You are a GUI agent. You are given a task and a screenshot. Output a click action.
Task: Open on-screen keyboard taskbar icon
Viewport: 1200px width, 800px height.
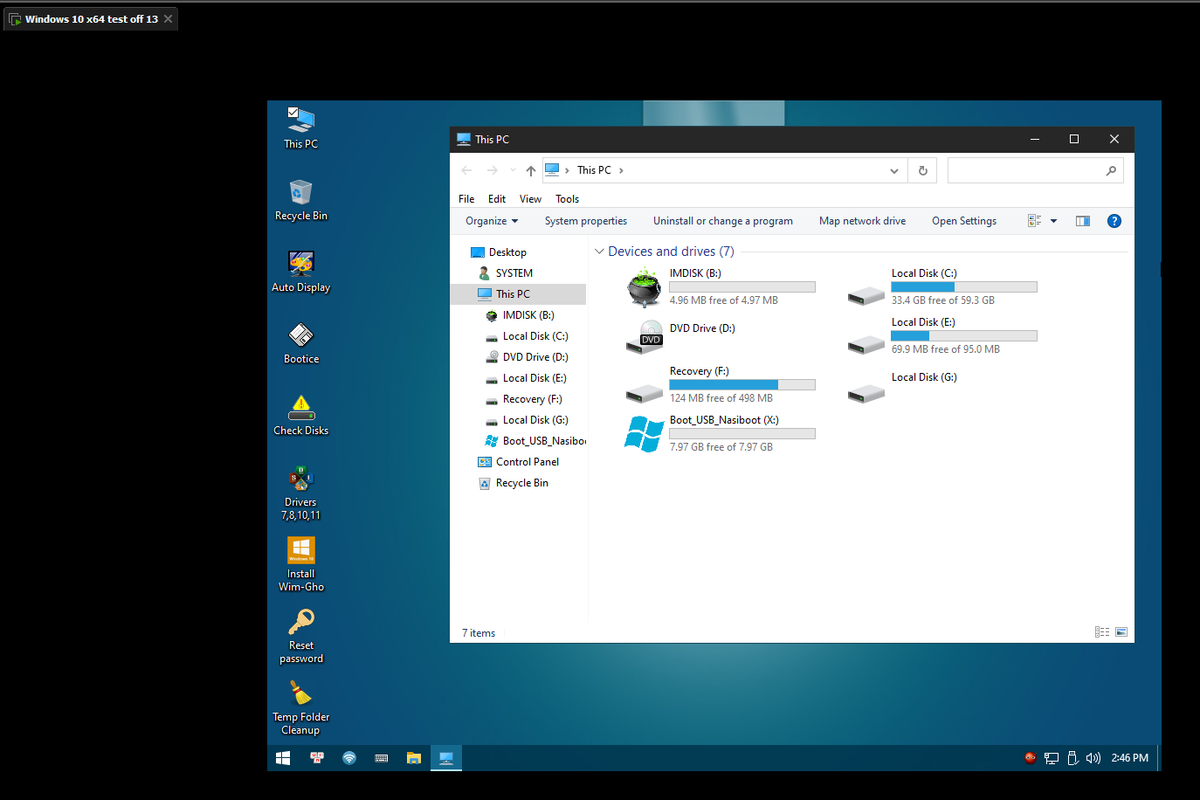click(381, 758)
